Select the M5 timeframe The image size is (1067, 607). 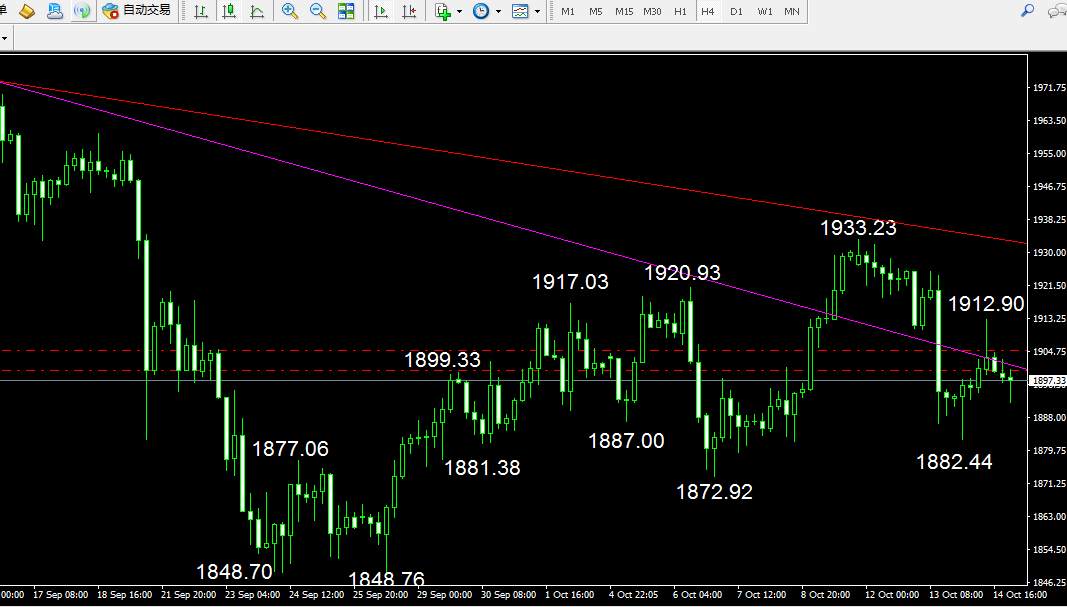(595, 12)
